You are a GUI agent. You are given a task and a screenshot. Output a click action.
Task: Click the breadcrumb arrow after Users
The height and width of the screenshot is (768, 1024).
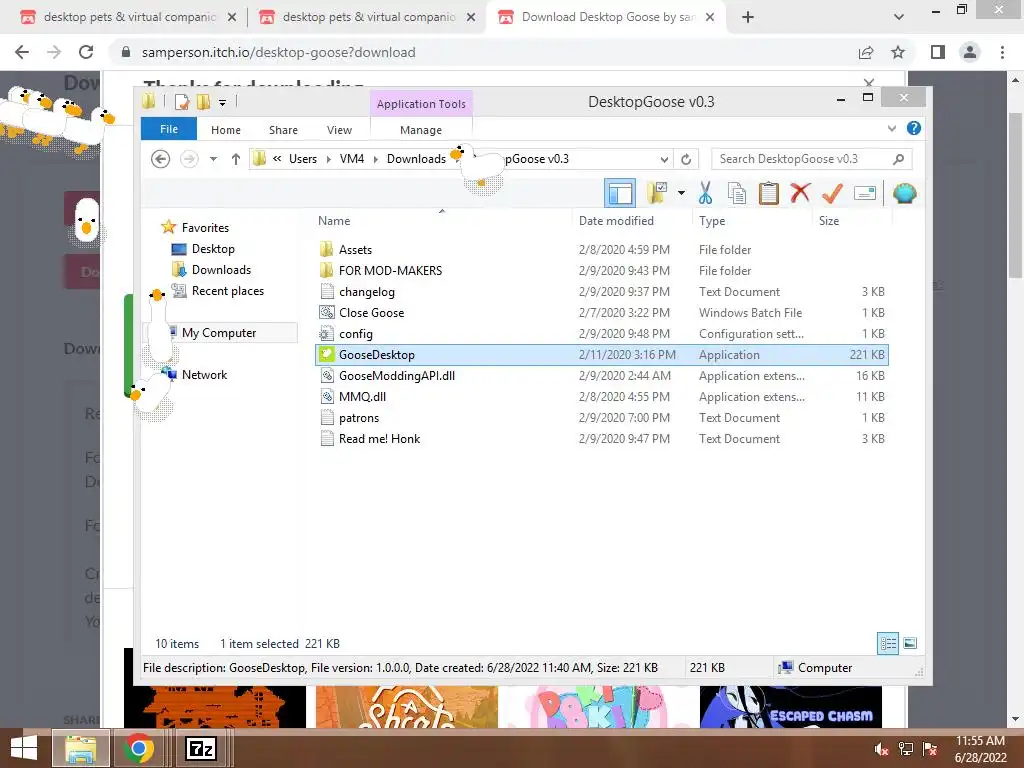[x=328, y=159]
